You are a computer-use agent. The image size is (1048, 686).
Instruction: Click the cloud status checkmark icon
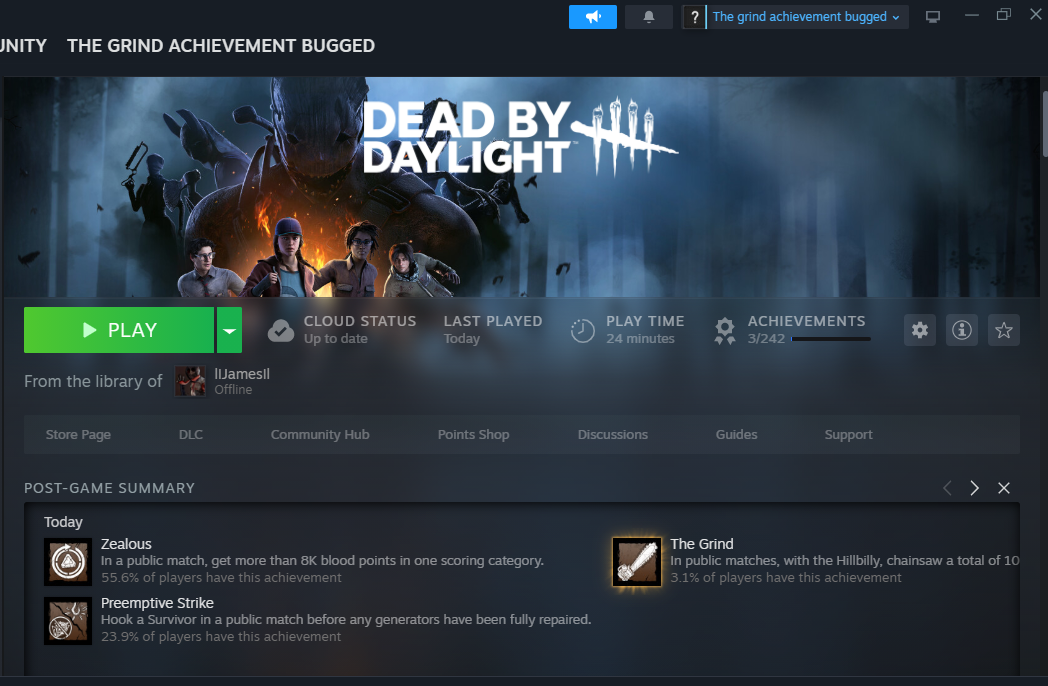[x=281, y=330]
